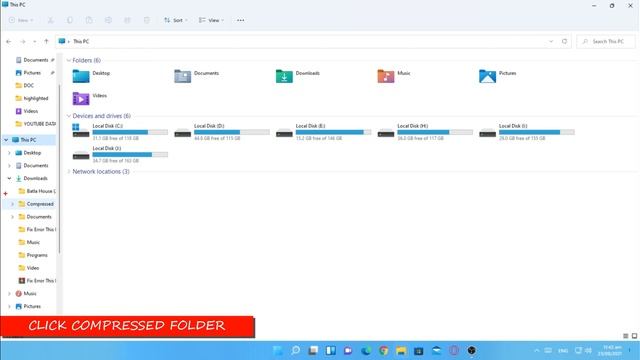Refresh the This PC view

click(564, 41)
